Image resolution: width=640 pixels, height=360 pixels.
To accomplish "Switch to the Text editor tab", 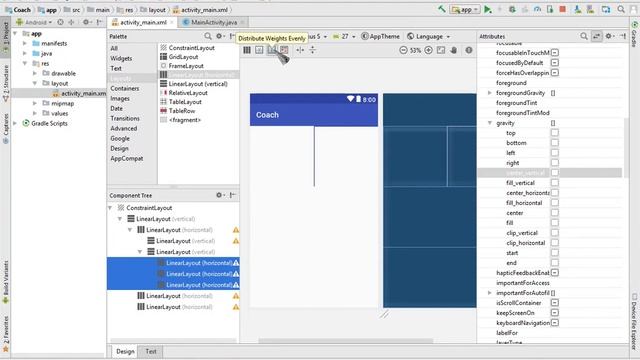I will (151, 351).
